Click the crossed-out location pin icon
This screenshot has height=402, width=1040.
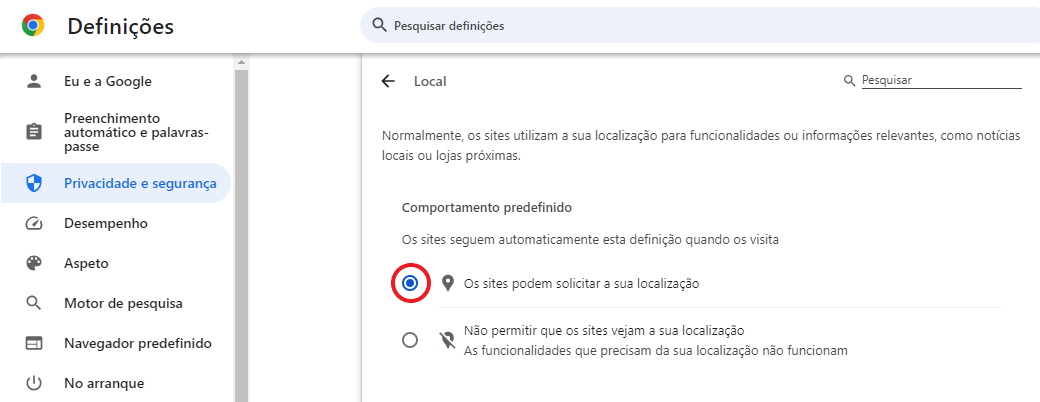(x=448, y=340)
